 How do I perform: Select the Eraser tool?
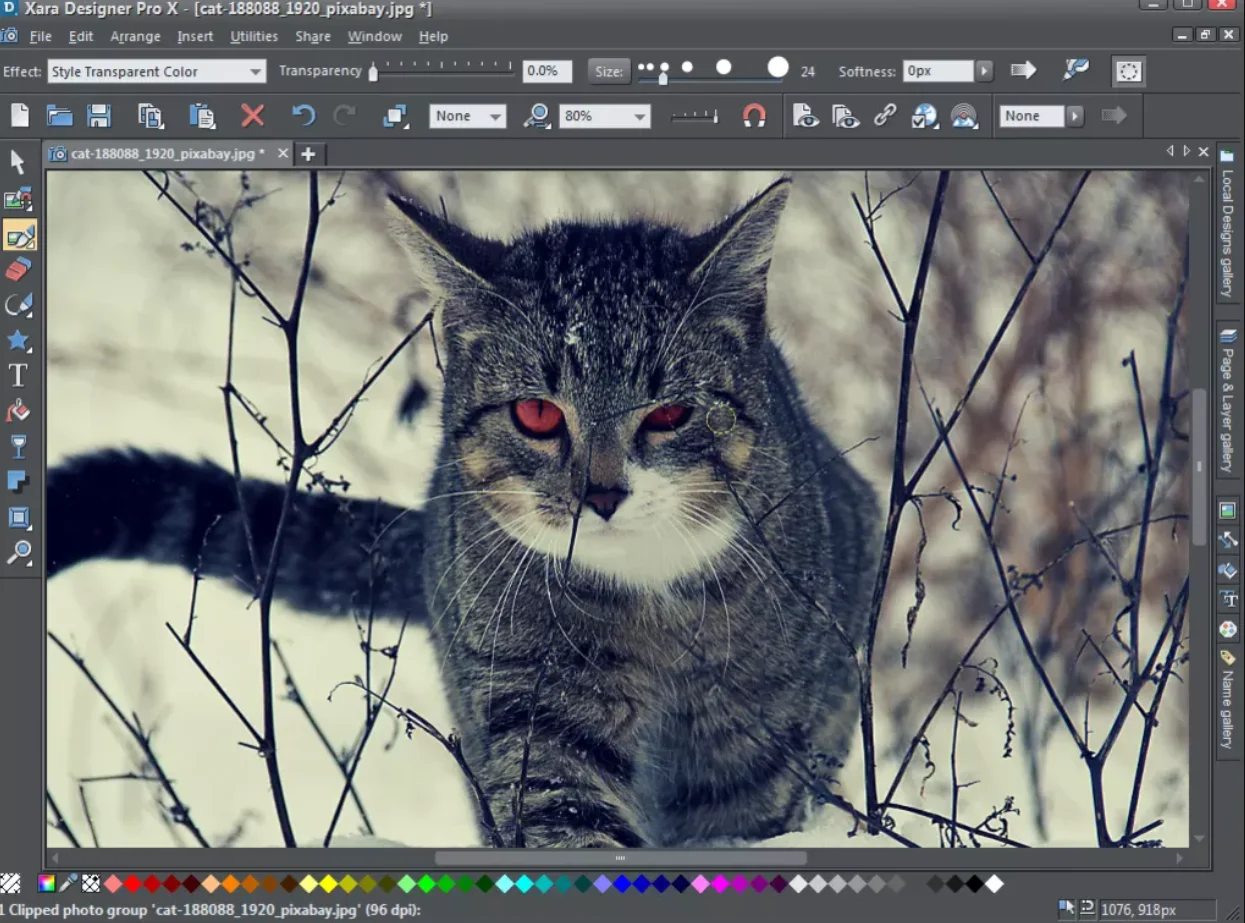[x=19, y=268]
